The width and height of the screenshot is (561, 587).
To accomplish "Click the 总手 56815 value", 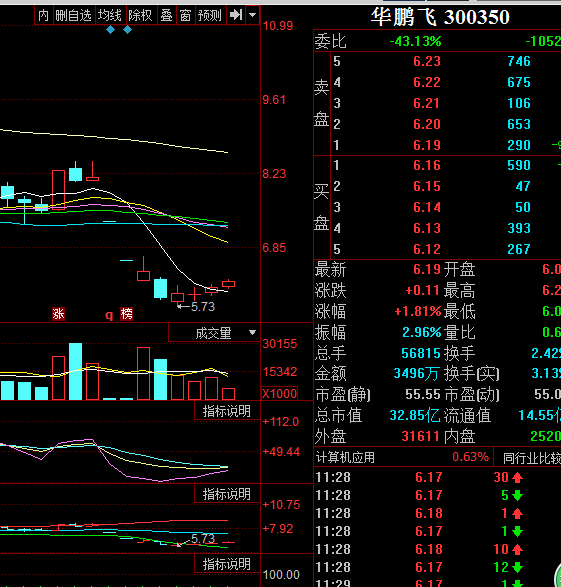I will point(421,353).
